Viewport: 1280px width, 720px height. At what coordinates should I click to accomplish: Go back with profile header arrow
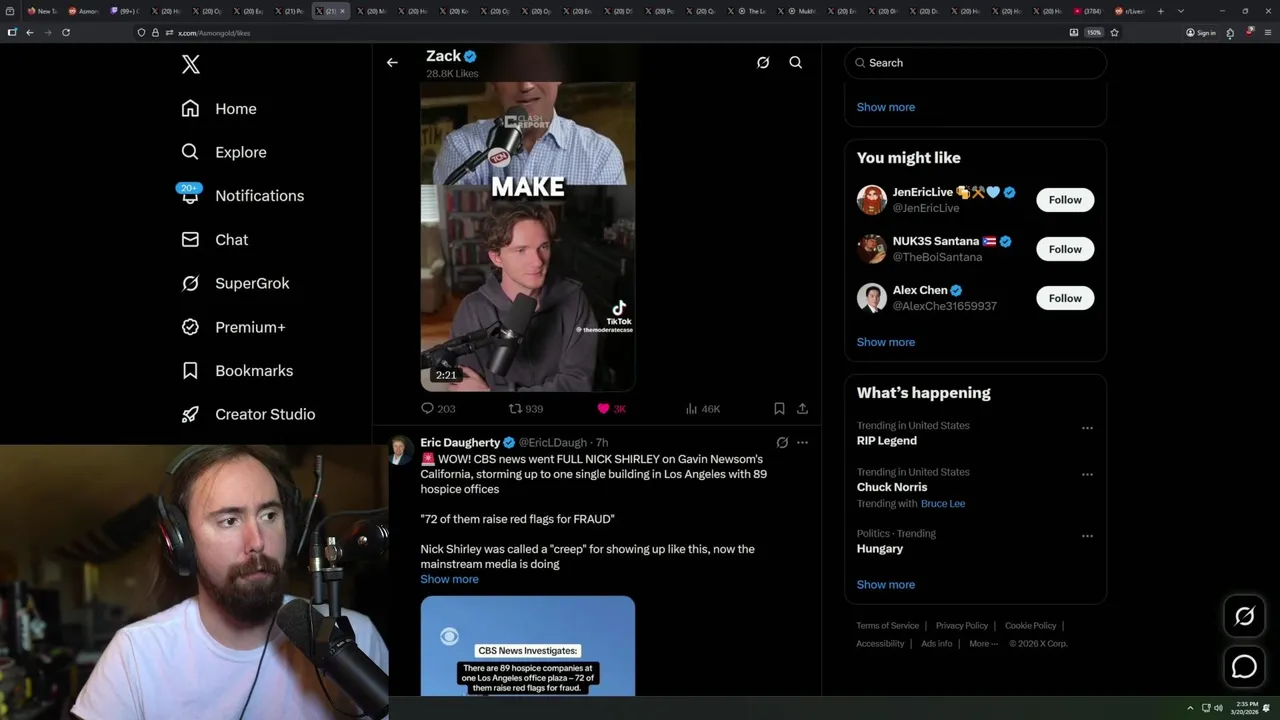(392, 62)
